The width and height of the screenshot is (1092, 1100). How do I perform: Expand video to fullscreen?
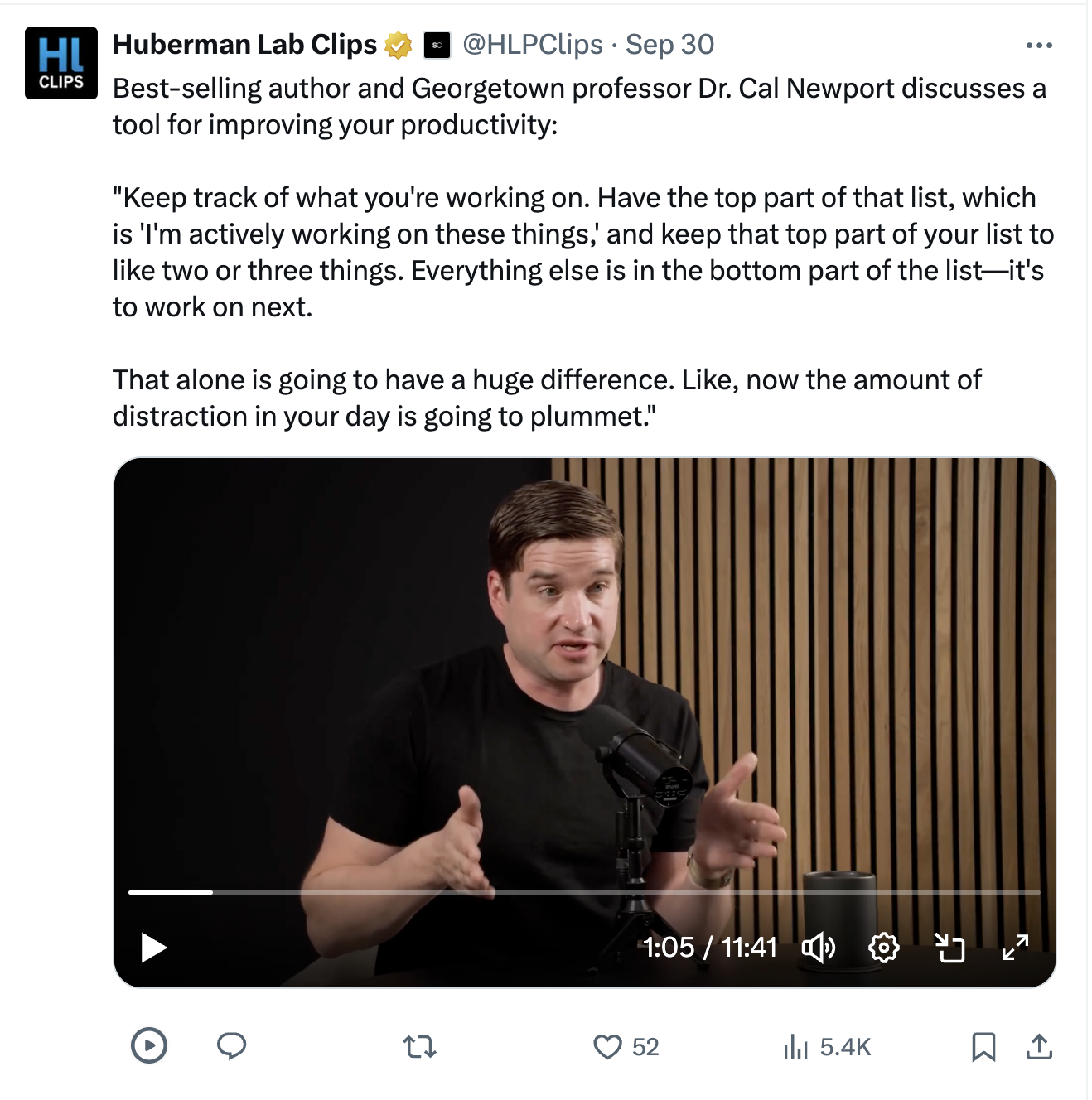[x=1015, y=947]
